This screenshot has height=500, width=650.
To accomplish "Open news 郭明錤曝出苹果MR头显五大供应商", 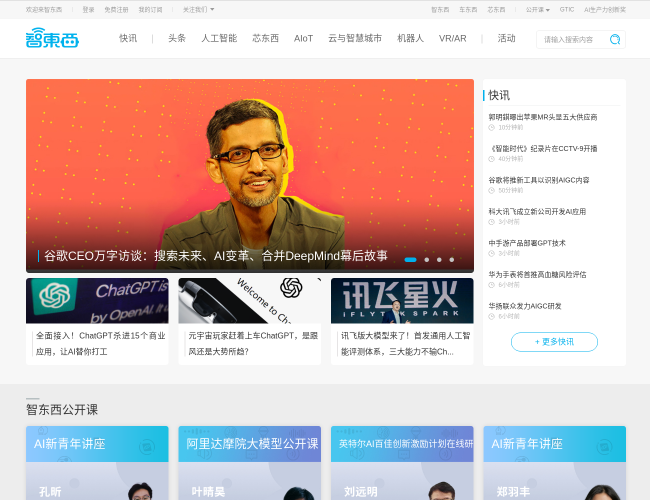I will pos(543,117).
